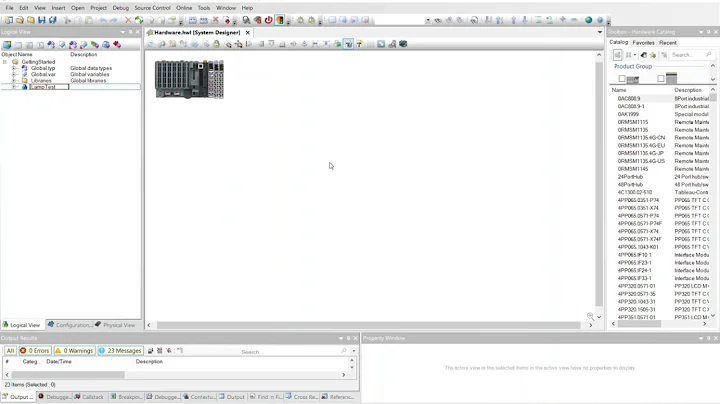
Task: Collapse the GettingStarted project node
Action: 5,62
